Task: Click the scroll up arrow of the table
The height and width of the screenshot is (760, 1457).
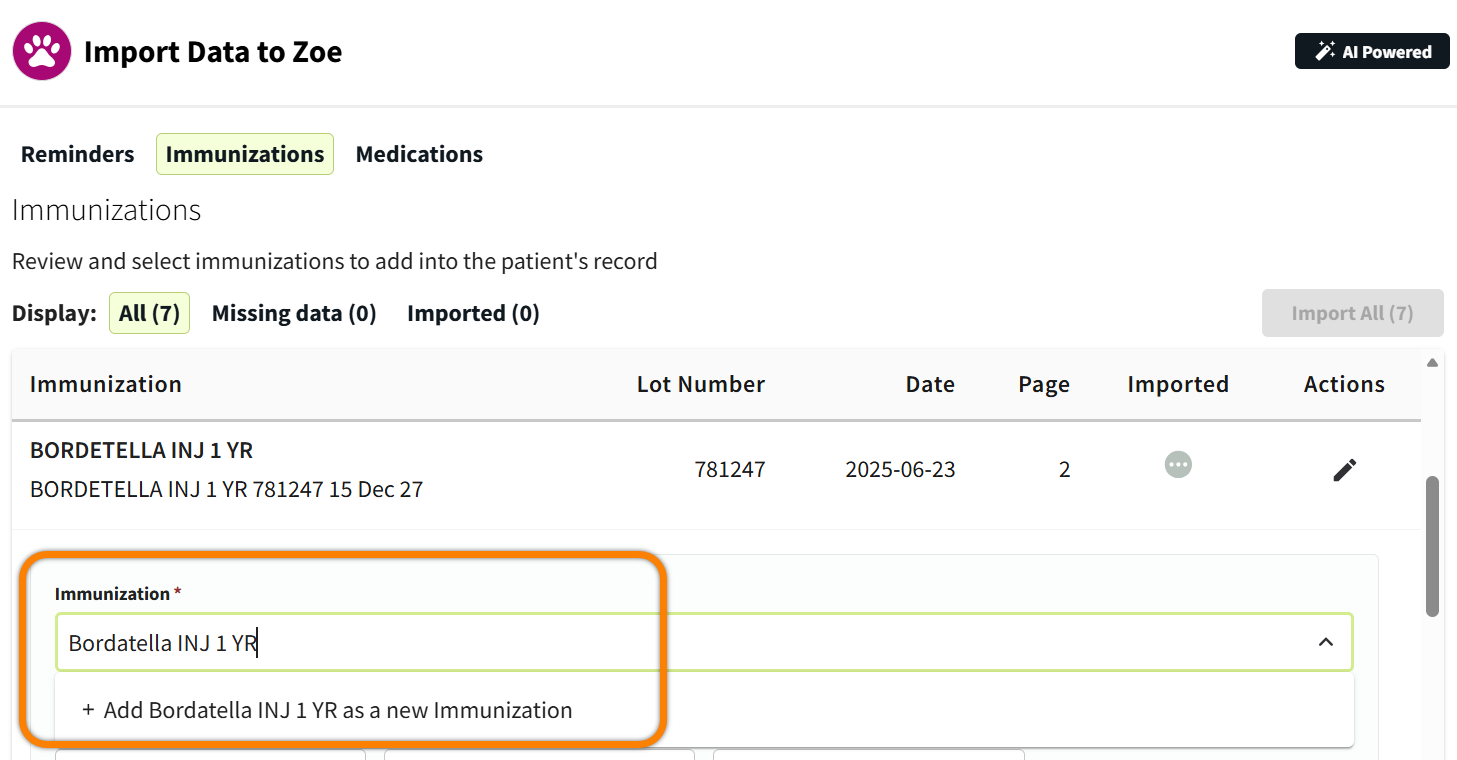Action: 1432,362
